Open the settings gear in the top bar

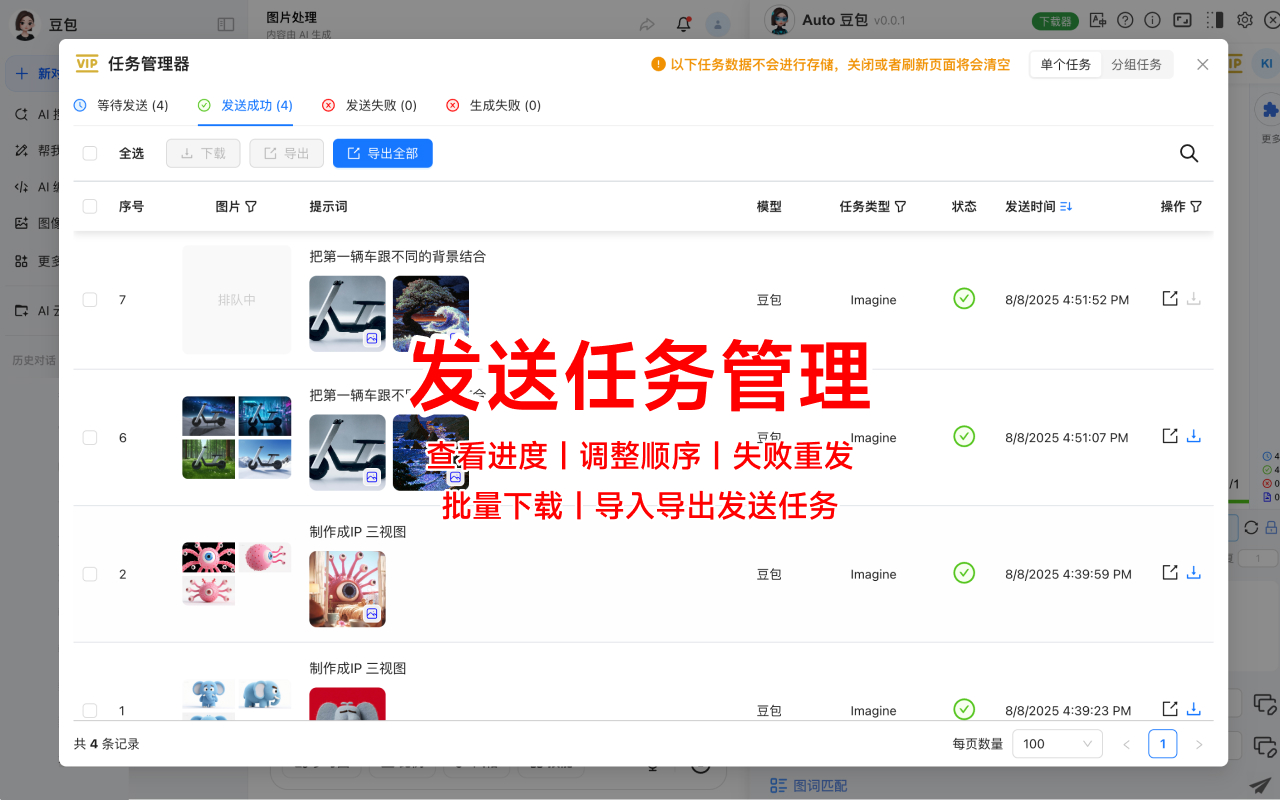pos(1243,19)
